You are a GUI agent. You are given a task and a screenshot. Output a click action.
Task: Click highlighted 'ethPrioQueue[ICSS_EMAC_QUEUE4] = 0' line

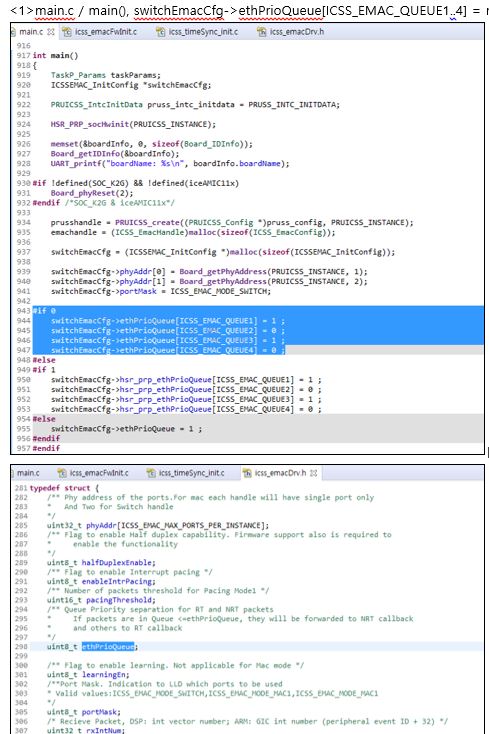(x=168, y=350)
